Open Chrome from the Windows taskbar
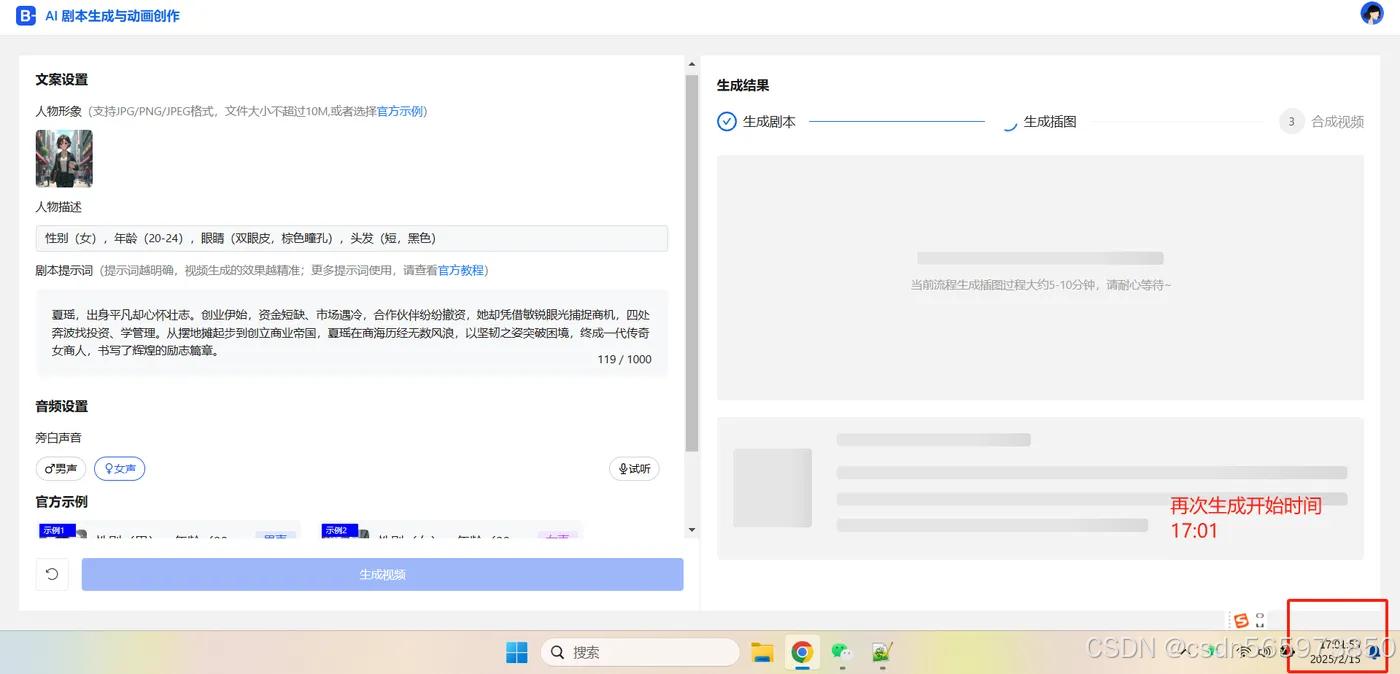Image resolution: width=1400 pixels, height=674 pixels. tap(802, 652)
